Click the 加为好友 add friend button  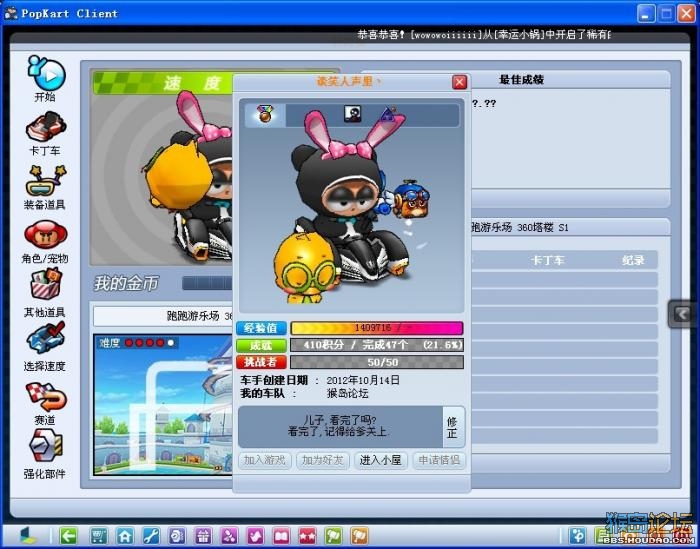[323, 460]
